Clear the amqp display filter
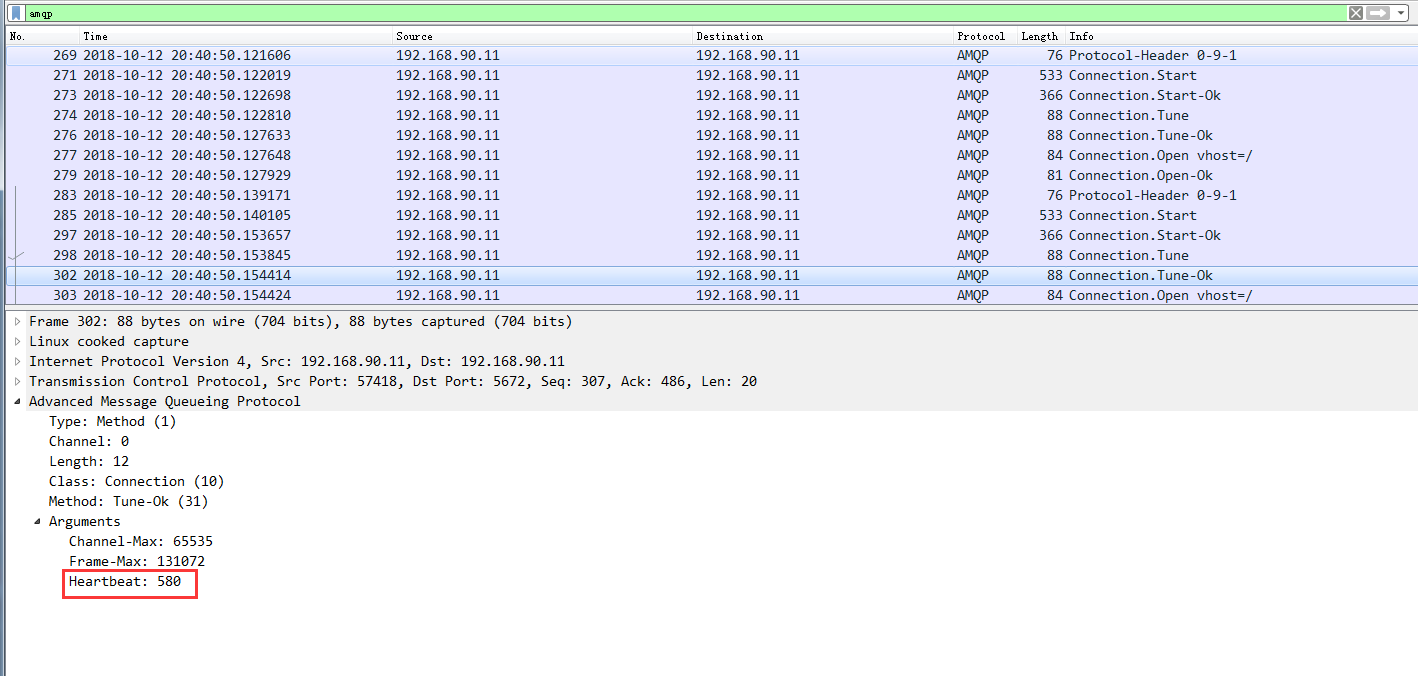 tap(1356, 13)
